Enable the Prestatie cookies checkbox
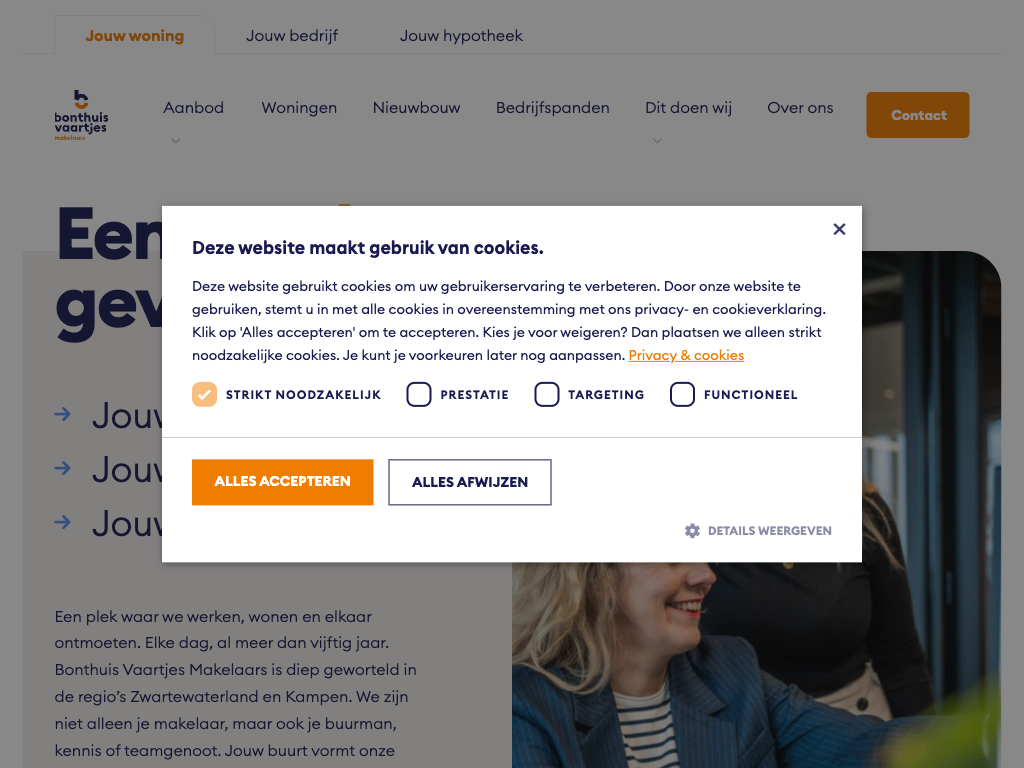1024x768 pixels. coord(419,394)
